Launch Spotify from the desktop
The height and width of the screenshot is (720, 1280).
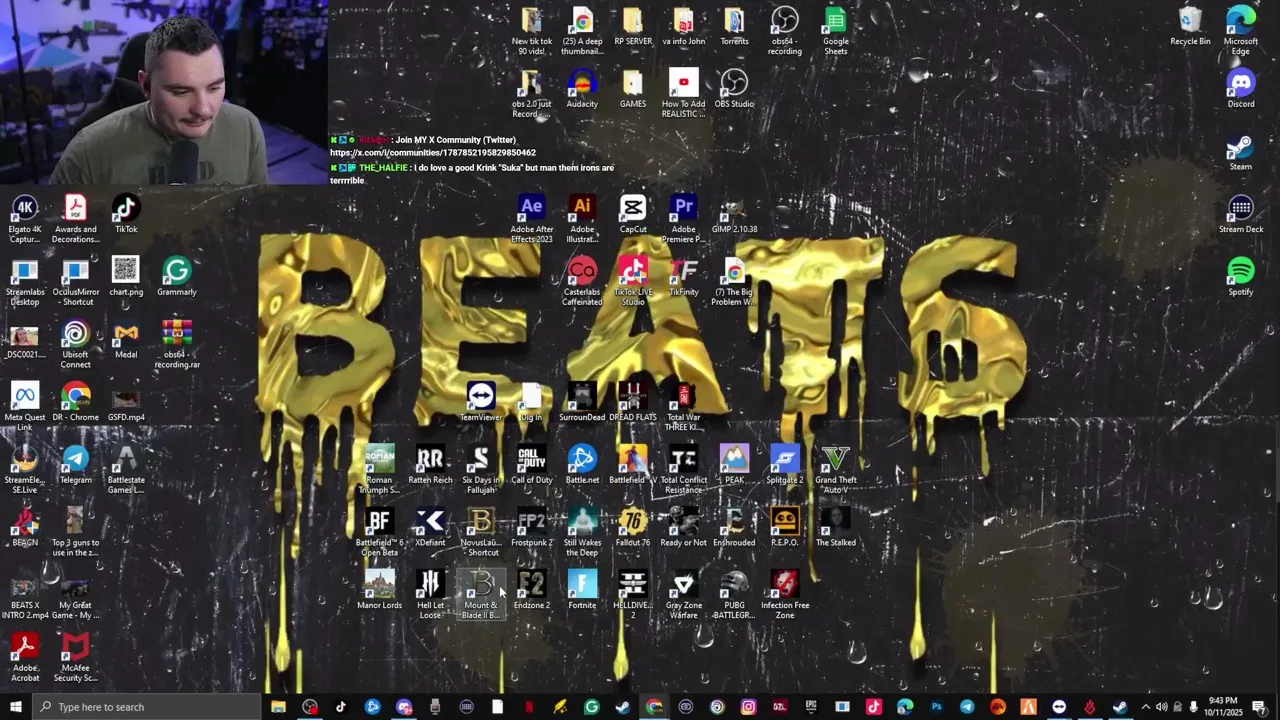(x=1241, y=276)
